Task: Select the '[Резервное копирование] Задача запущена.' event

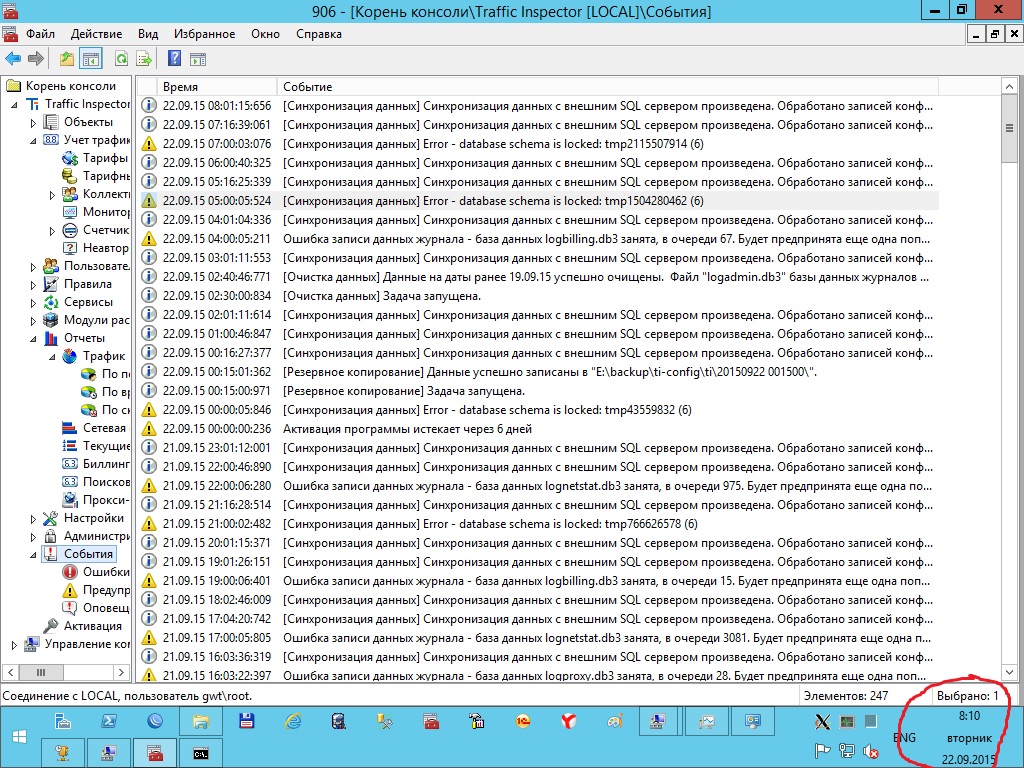Action: coord(539,391)
